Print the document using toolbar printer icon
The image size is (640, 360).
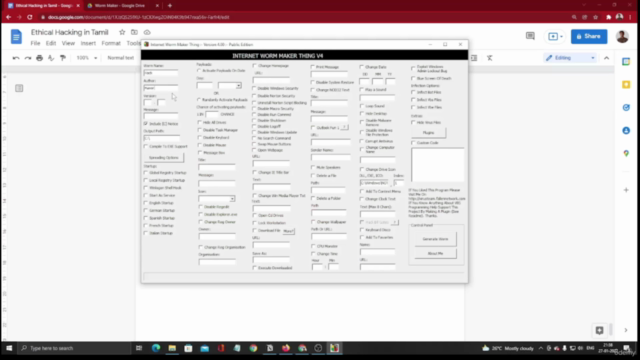(40, 58)
